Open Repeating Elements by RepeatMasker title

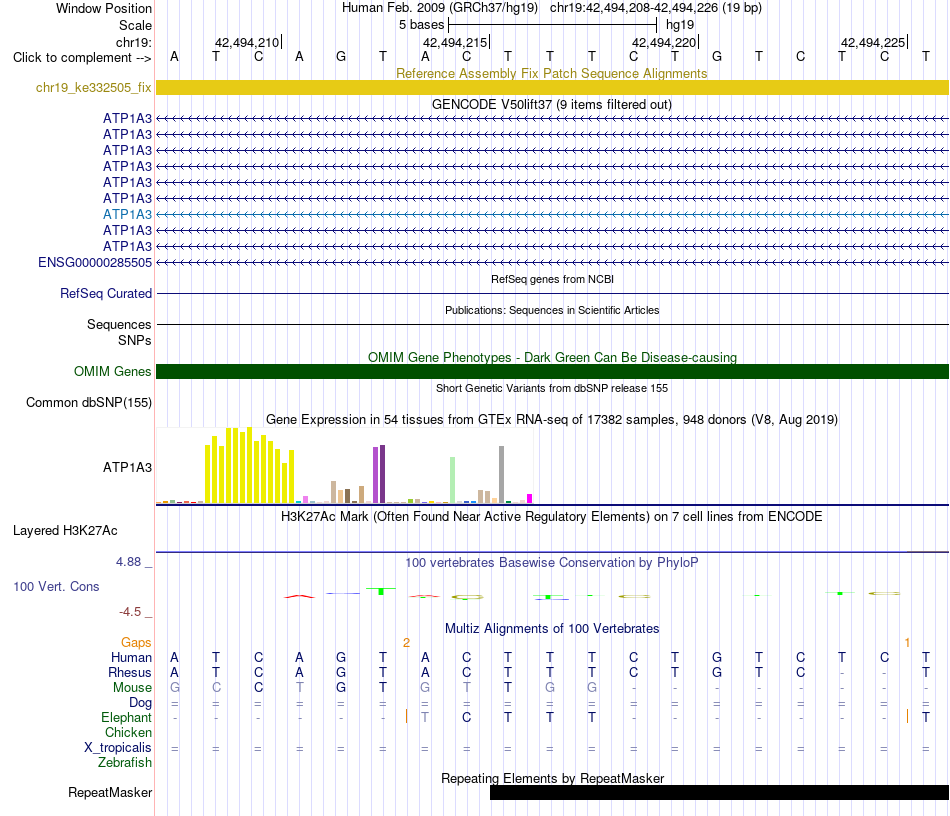552,778
